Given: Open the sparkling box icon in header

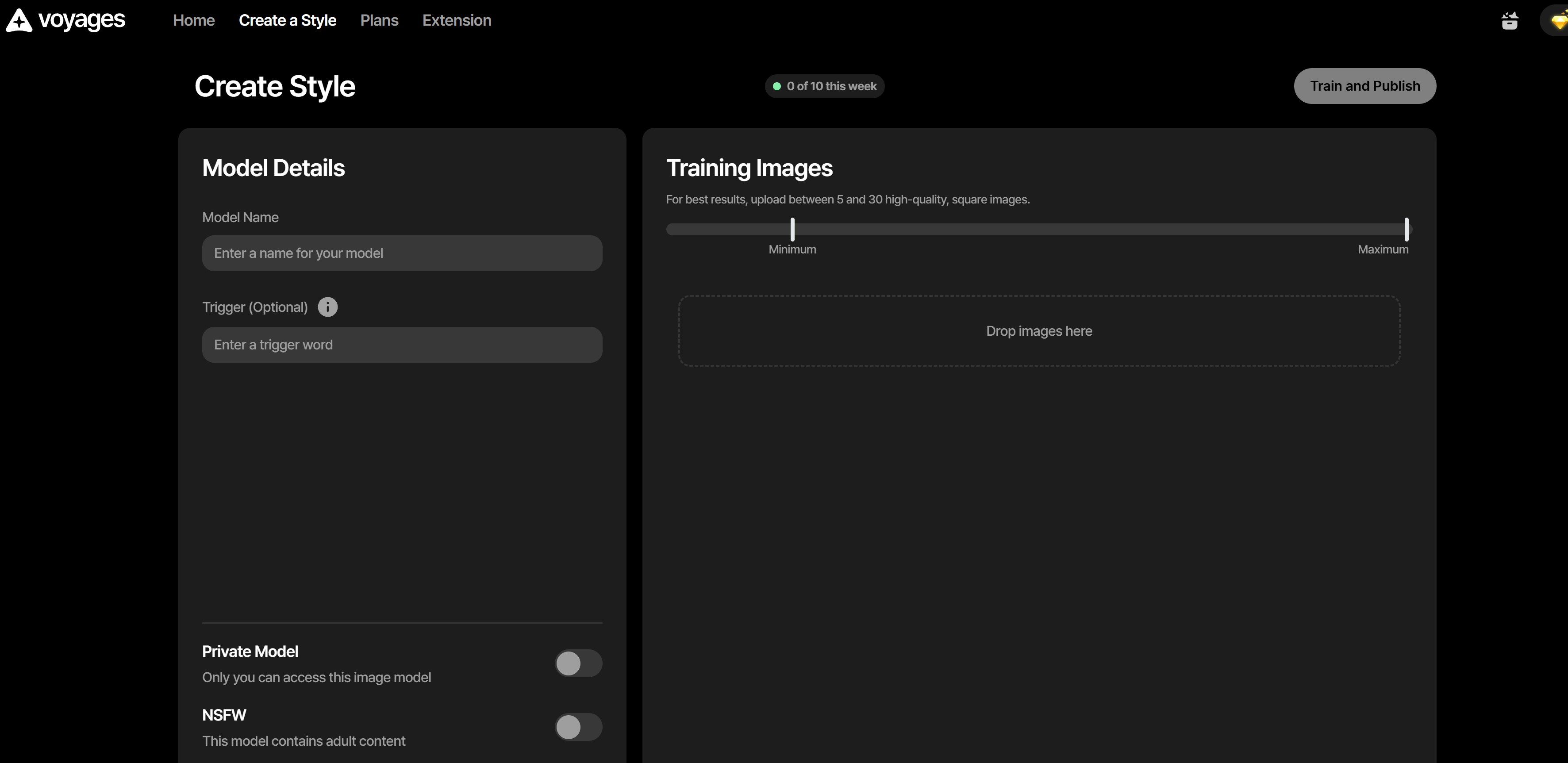Looking at the screenshot, I should coord(1509,21).
